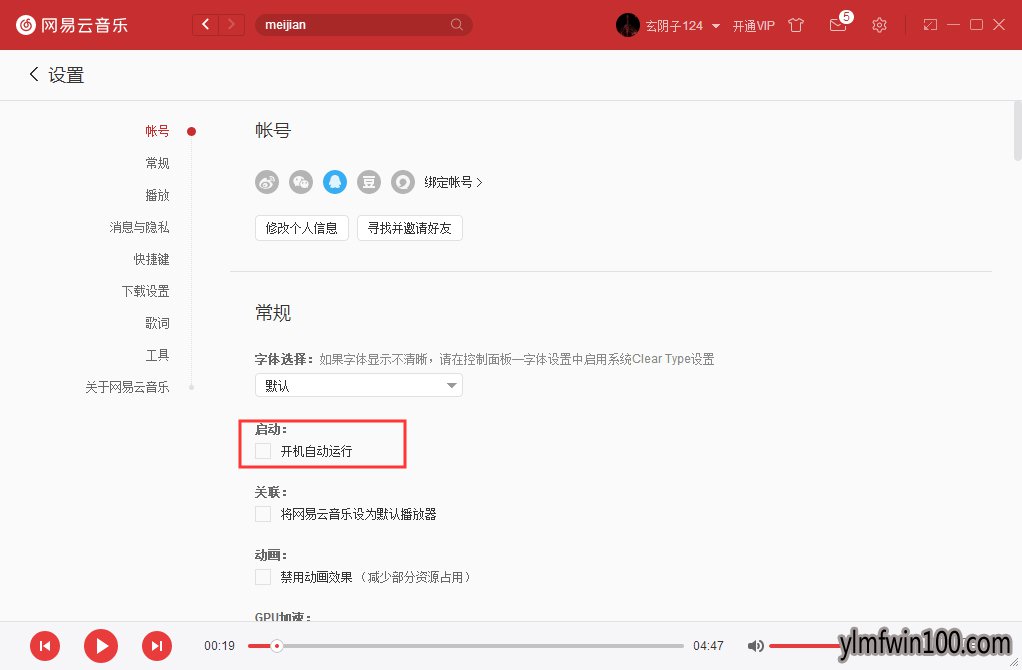Open the 绑定帐号 link
Image resolution: width=1022 pixels, height=670 pixels.
coord(454,182)
